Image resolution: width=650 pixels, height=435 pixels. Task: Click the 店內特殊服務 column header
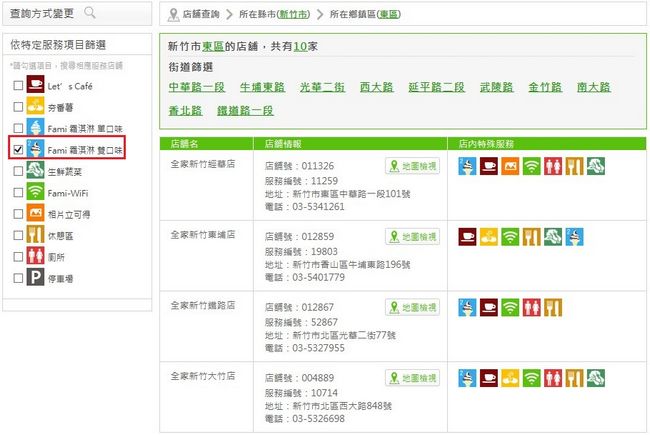coord(486,144)
